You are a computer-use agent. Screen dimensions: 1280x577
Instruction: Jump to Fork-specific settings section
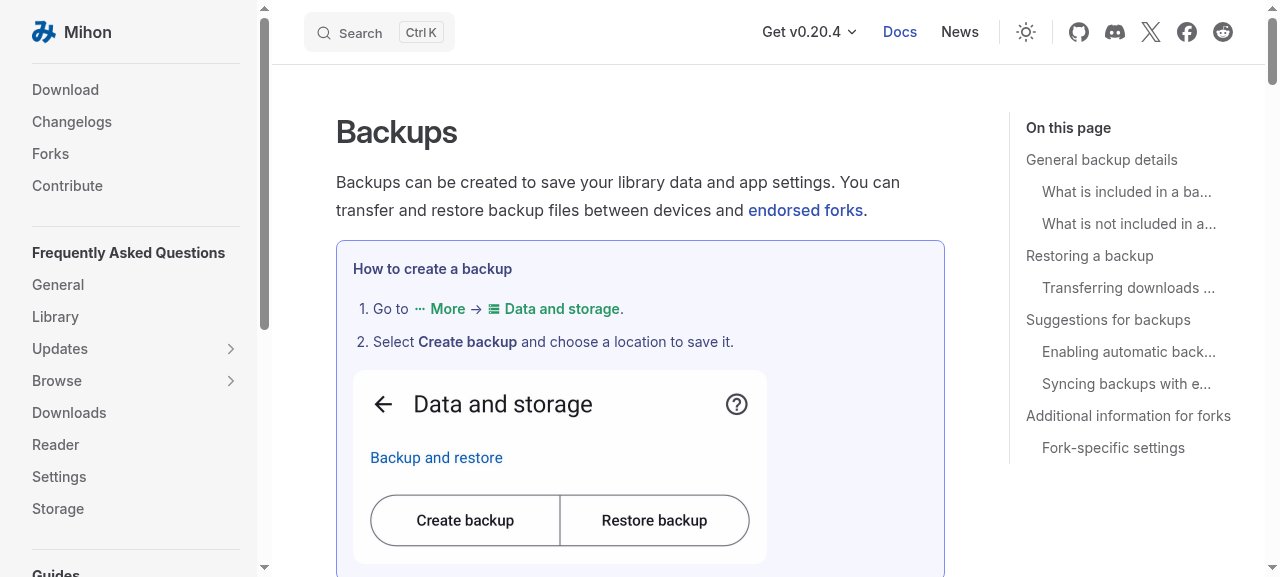pos(1113,448)
